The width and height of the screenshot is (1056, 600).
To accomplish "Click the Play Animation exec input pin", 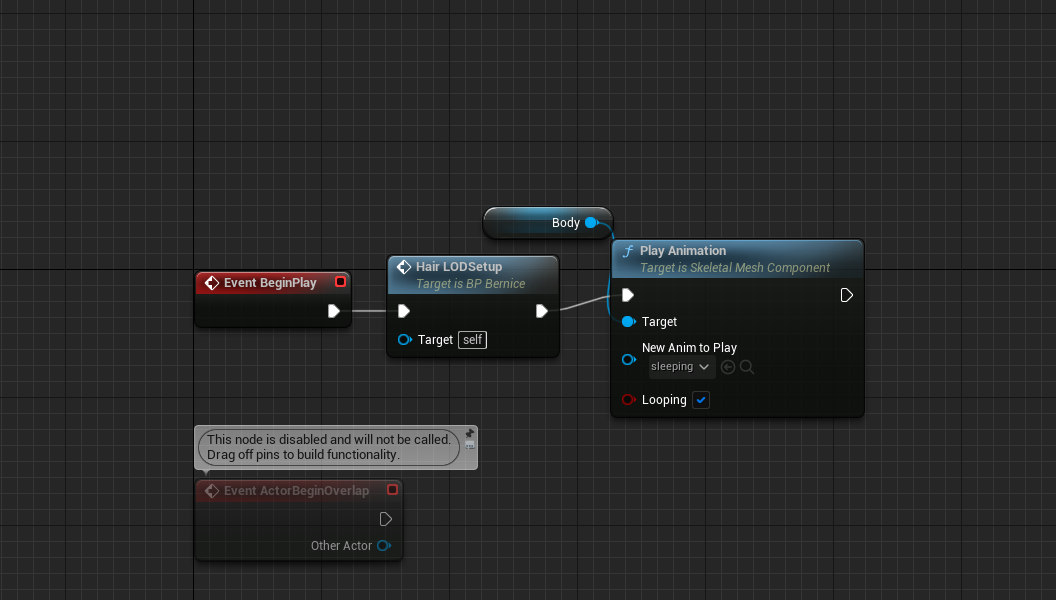I will [x=628, y=295].
